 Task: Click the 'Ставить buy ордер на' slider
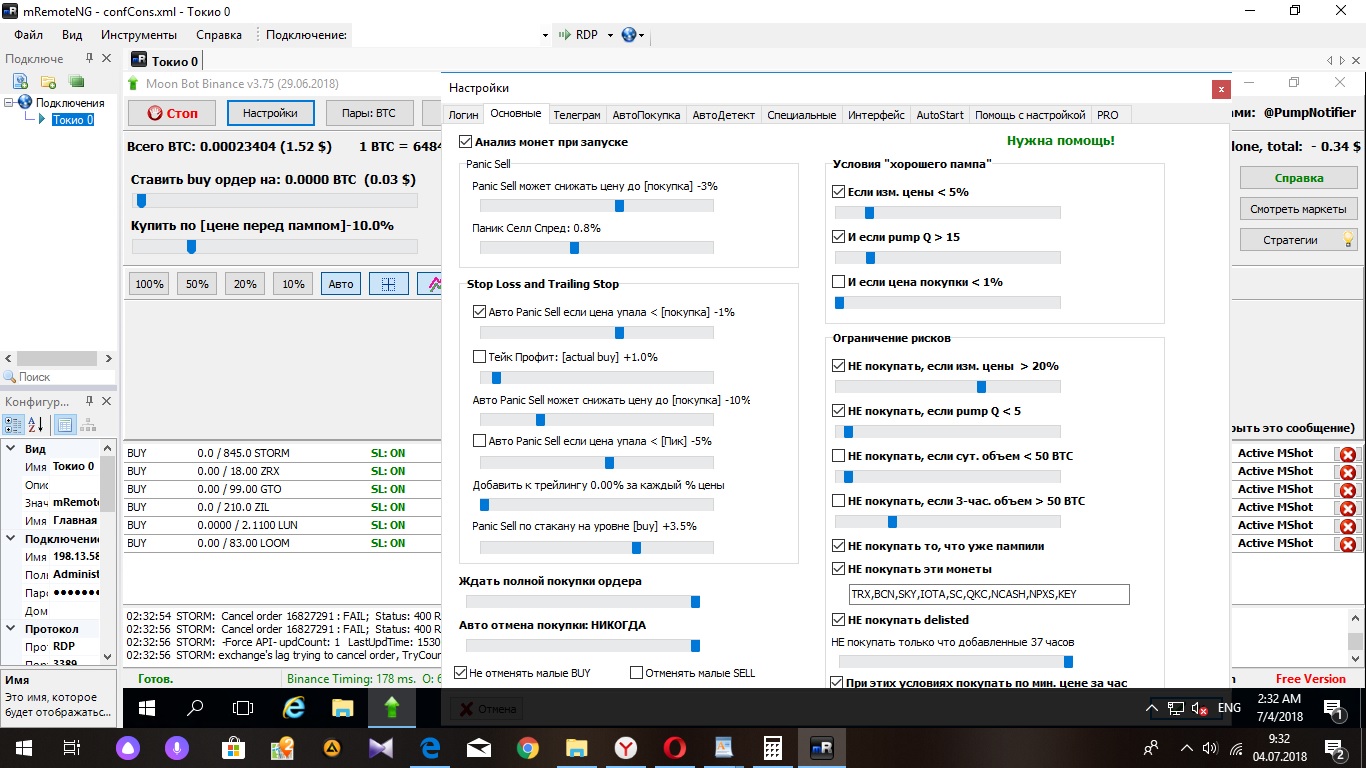point(275,201)
